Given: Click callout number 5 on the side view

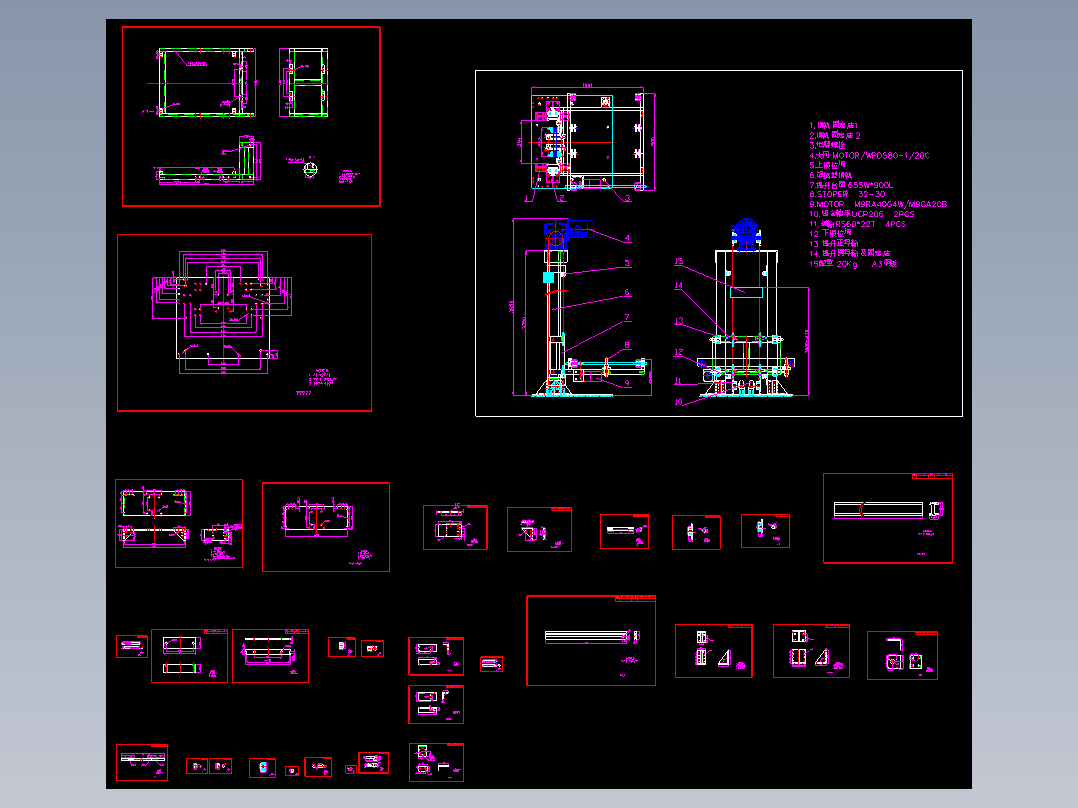Looking at the screenshot, I should (x=627, y=263).
